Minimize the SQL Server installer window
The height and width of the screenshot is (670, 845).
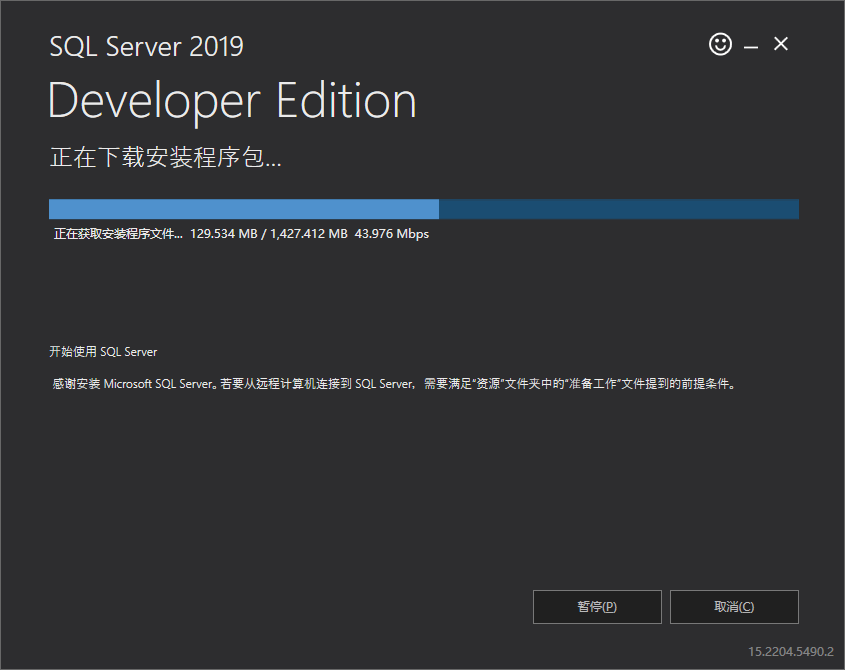(x=751, y=47)
